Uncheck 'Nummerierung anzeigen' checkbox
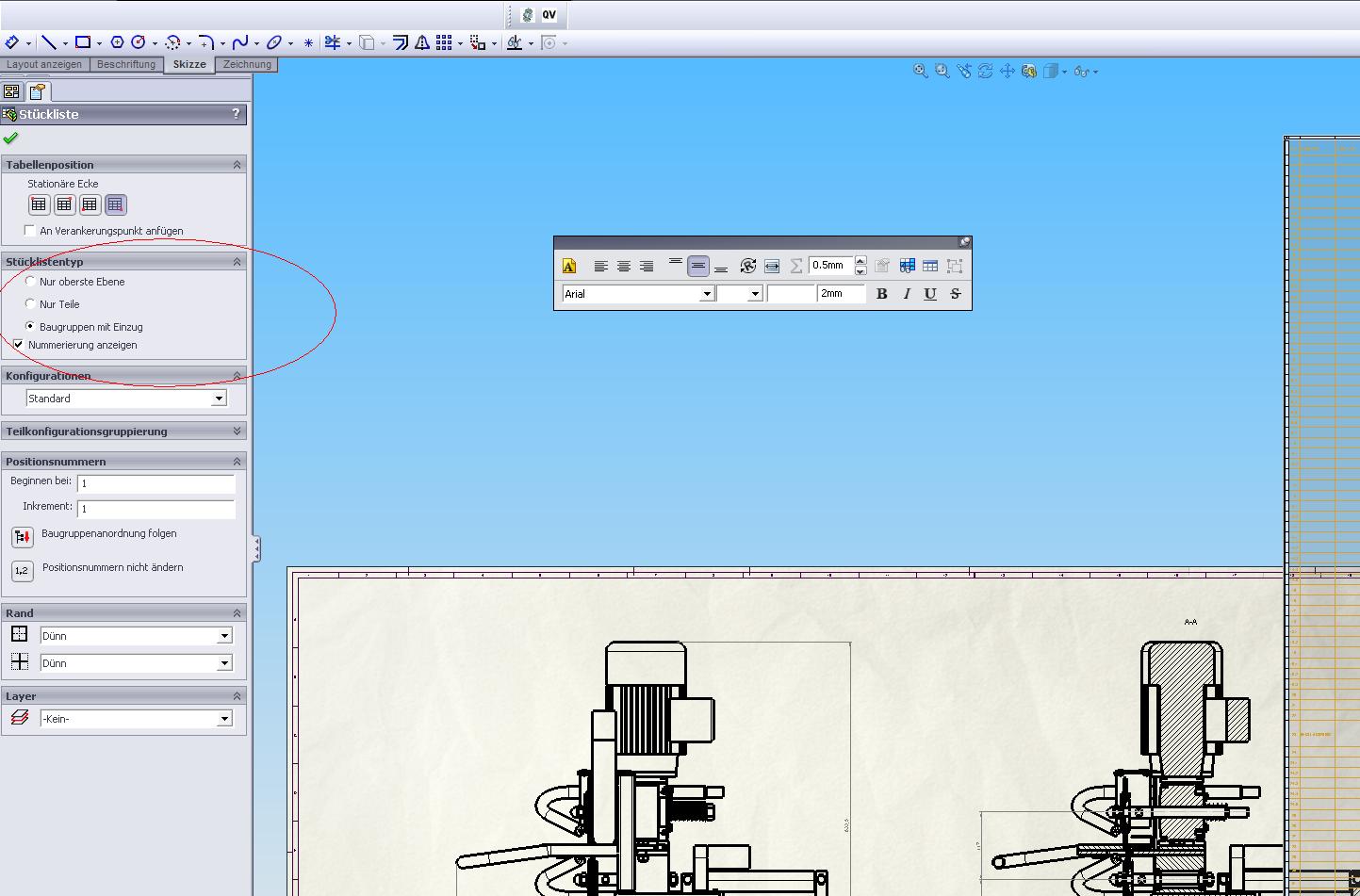This screenshot has height=896, width=1360. (19, 345)
